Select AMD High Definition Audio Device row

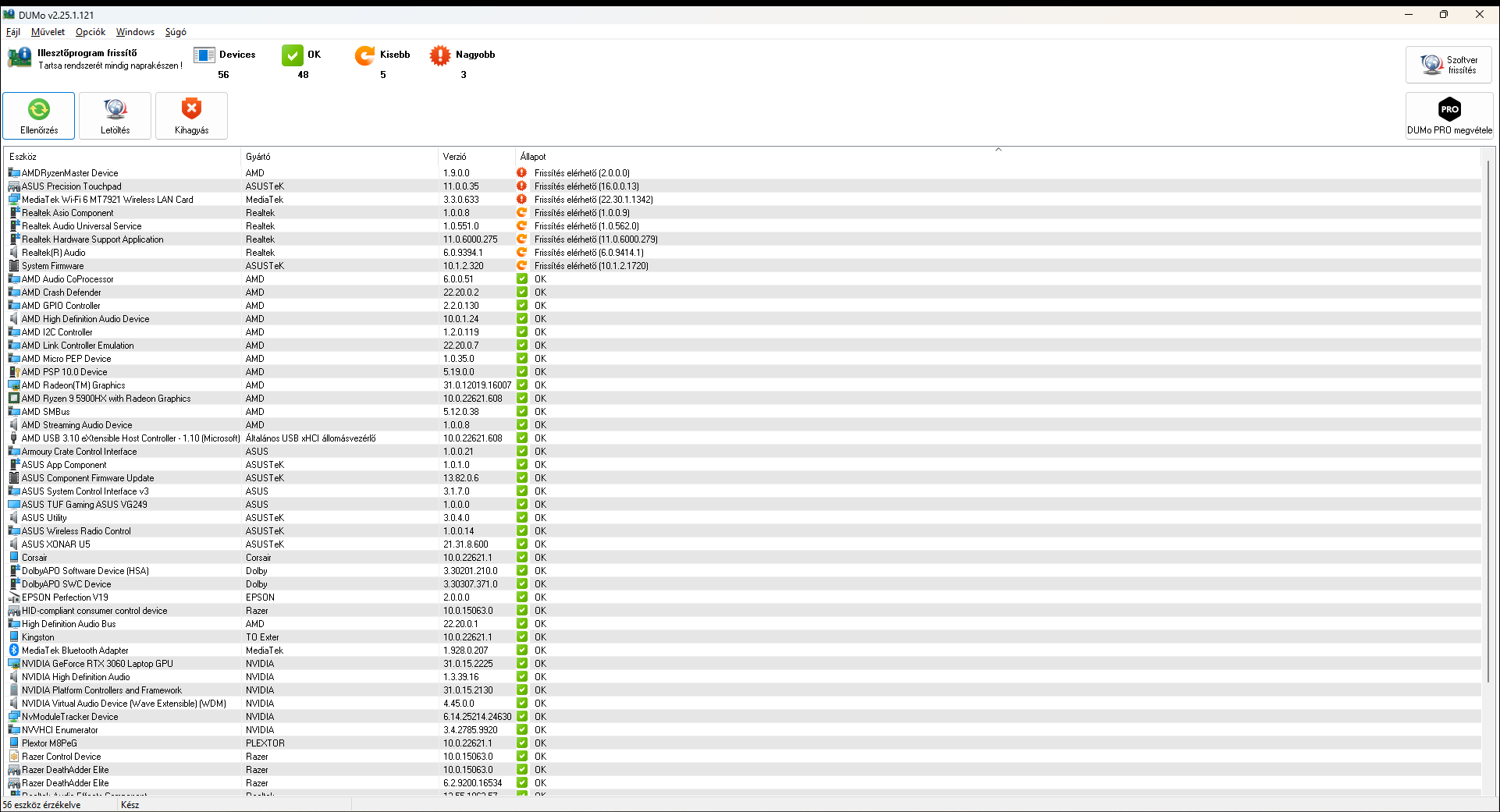tap(742, 319)
